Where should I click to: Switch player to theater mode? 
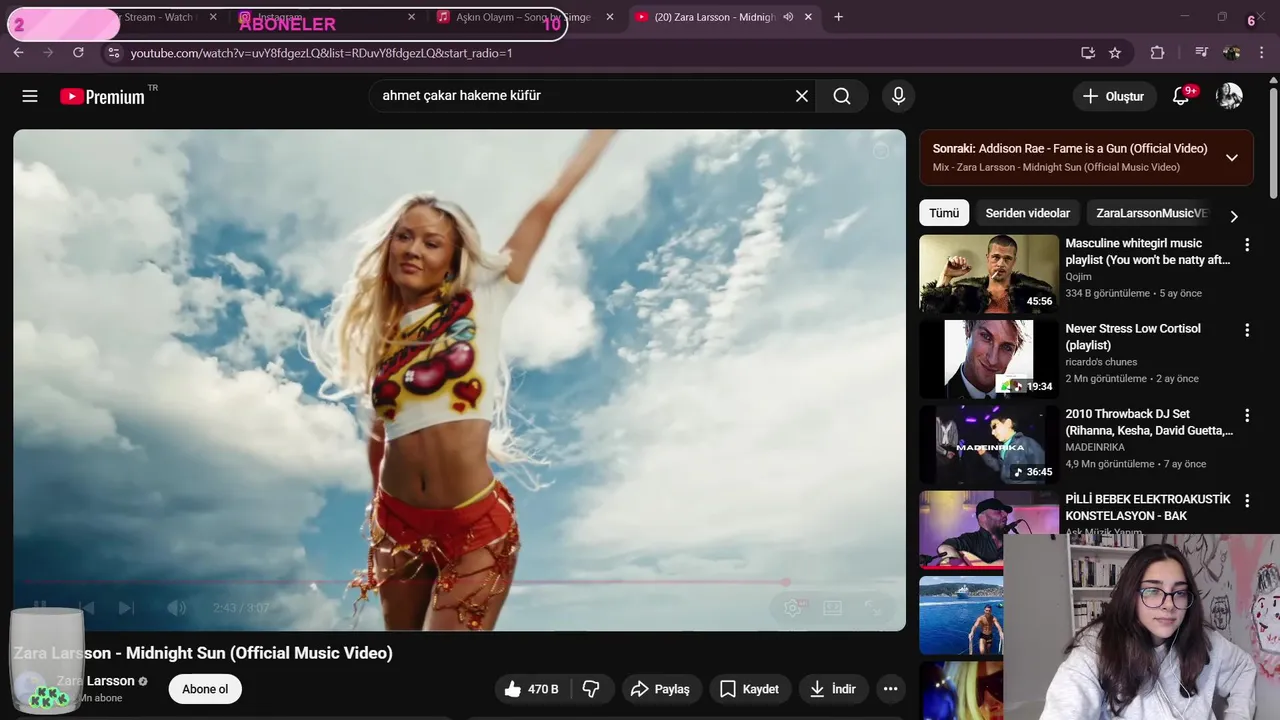coord(832,607)
